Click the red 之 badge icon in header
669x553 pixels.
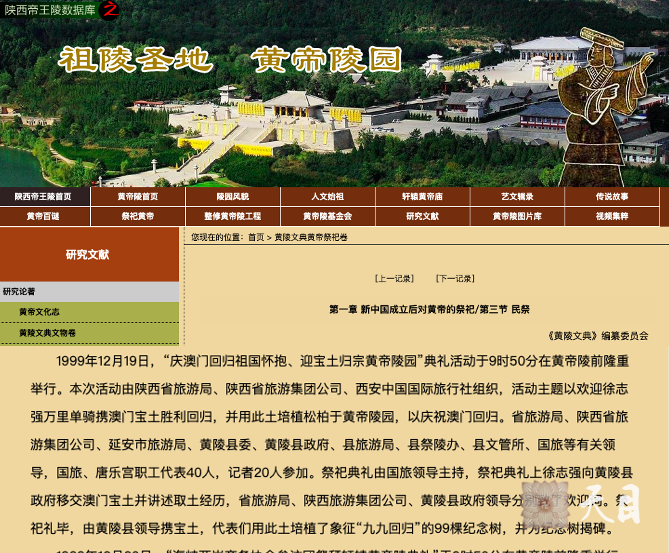[109, 10]
